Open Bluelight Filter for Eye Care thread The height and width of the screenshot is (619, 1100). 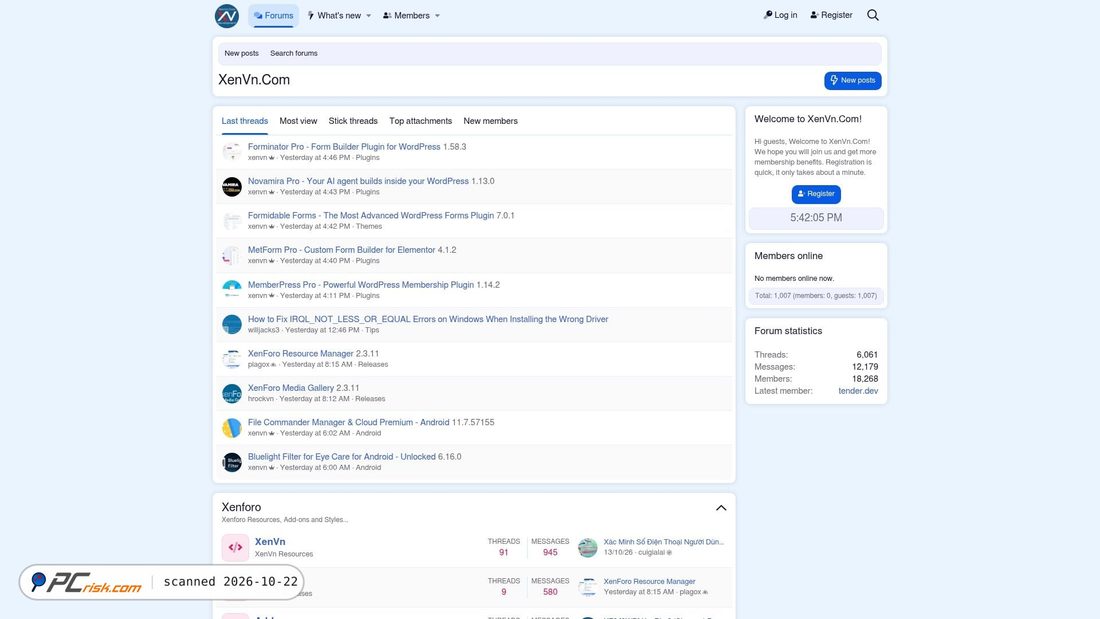342,457
